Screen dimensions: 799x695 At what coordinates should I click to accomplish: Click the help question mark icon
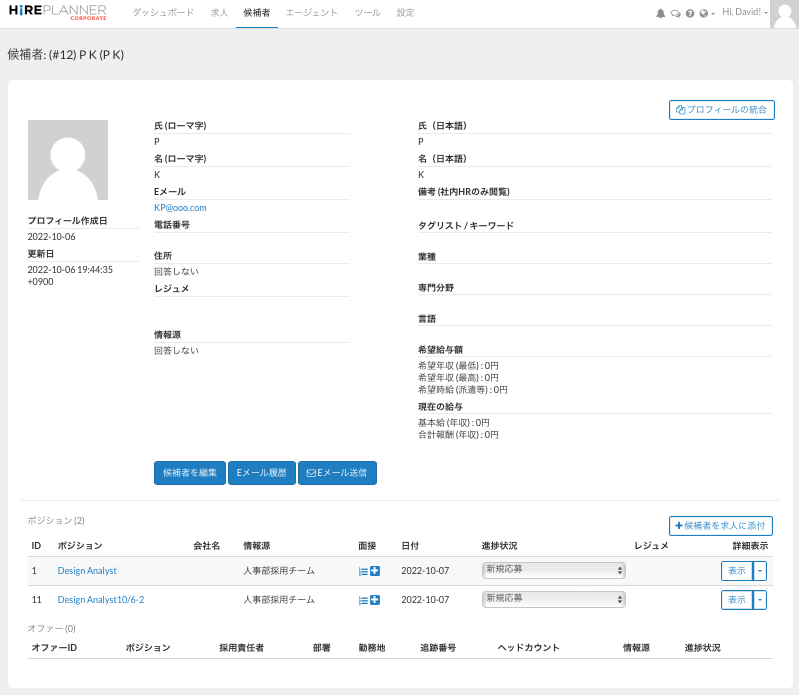[x=690, y=13]
